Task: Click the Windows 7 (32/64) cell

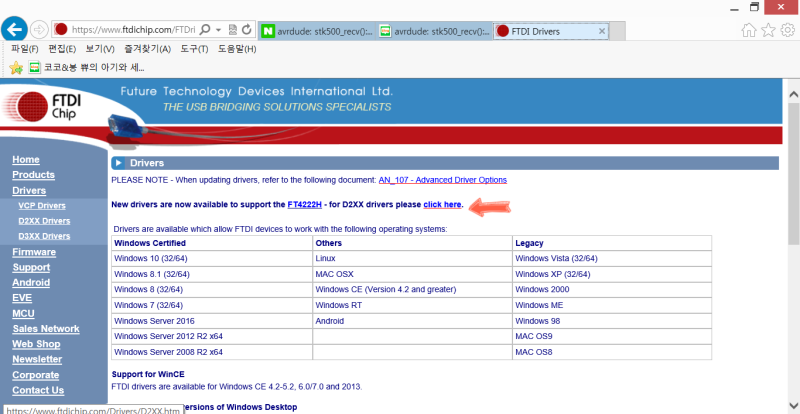Action: pyautogui.click(x=212, y=305)
